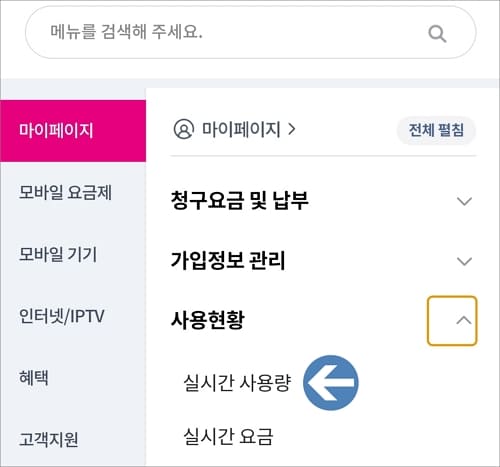Screen dimensions: 500x467
Task: Open the 모바일 기기 sidebar menu
Action: pyautogui.click(x=58, y=254)
